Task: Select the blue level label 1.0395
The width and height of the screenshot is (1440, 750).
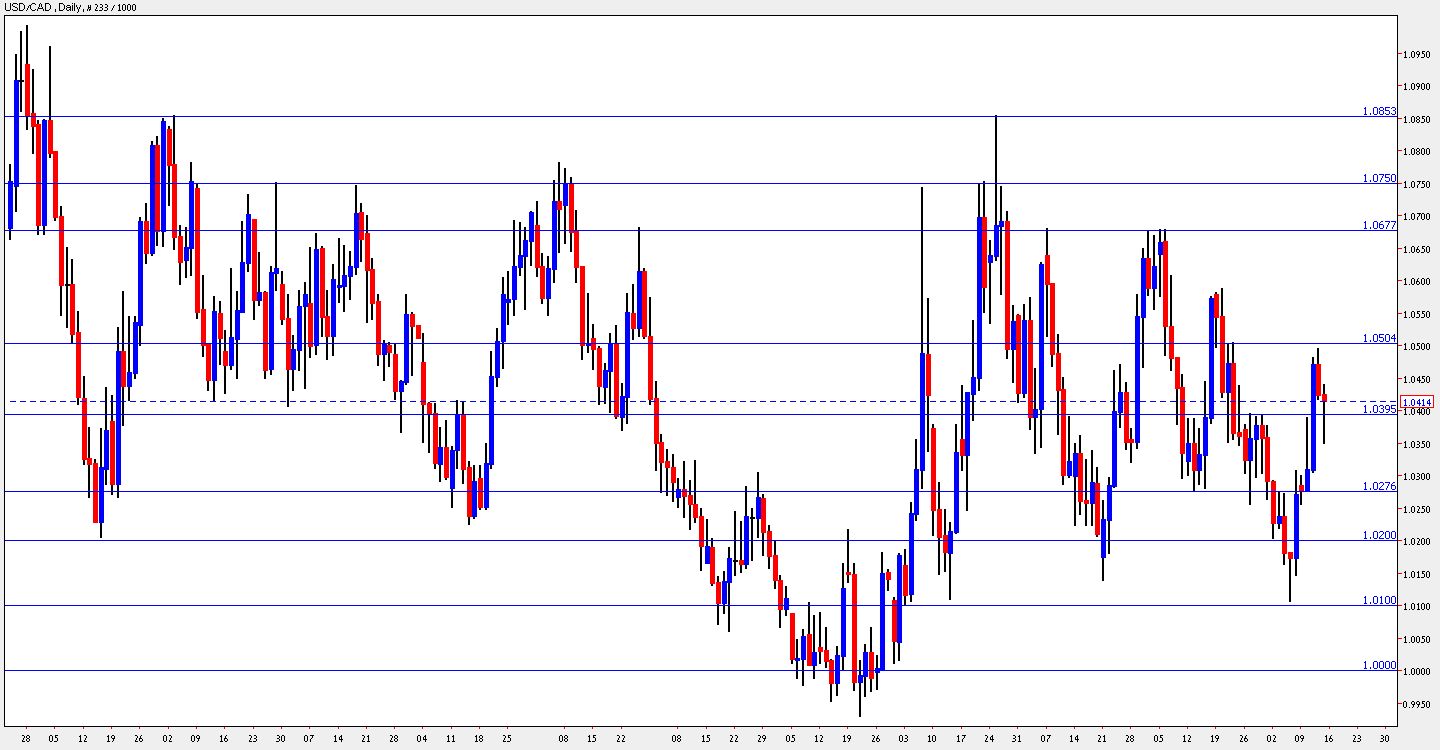Action: click(x=1379, y=409)
